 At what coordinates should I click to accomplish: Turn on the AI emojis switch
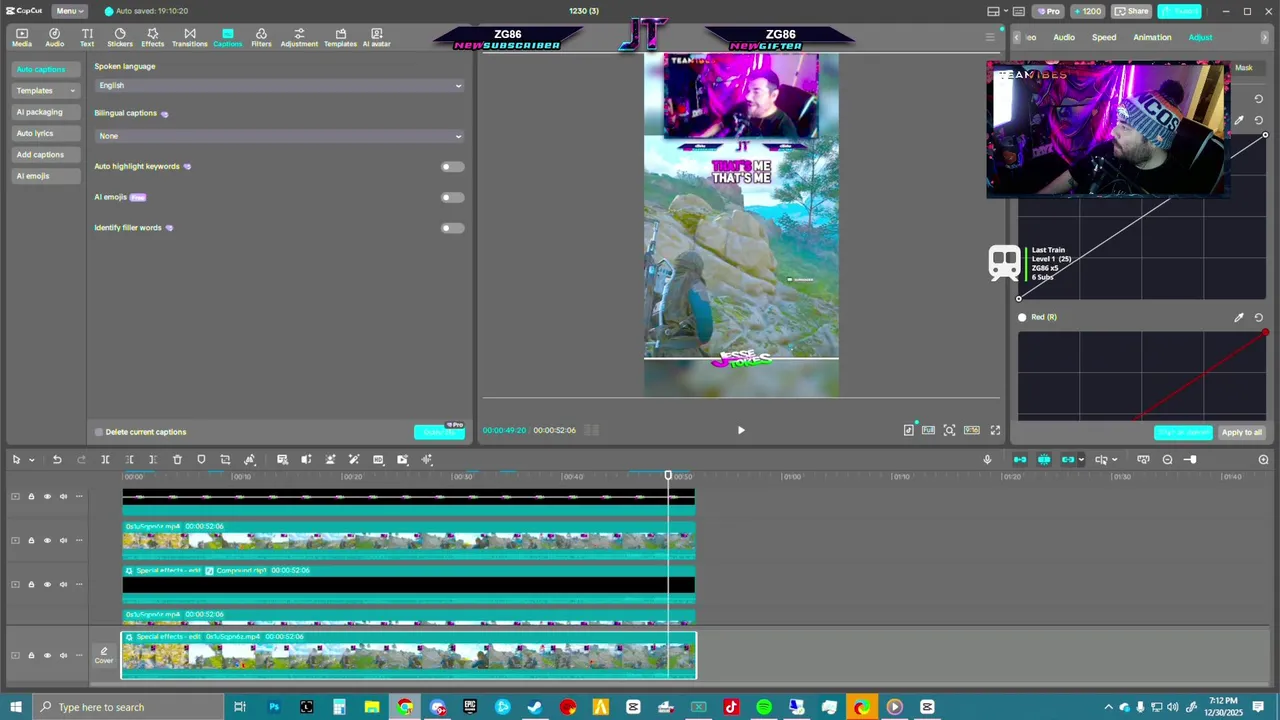(452, 197)
